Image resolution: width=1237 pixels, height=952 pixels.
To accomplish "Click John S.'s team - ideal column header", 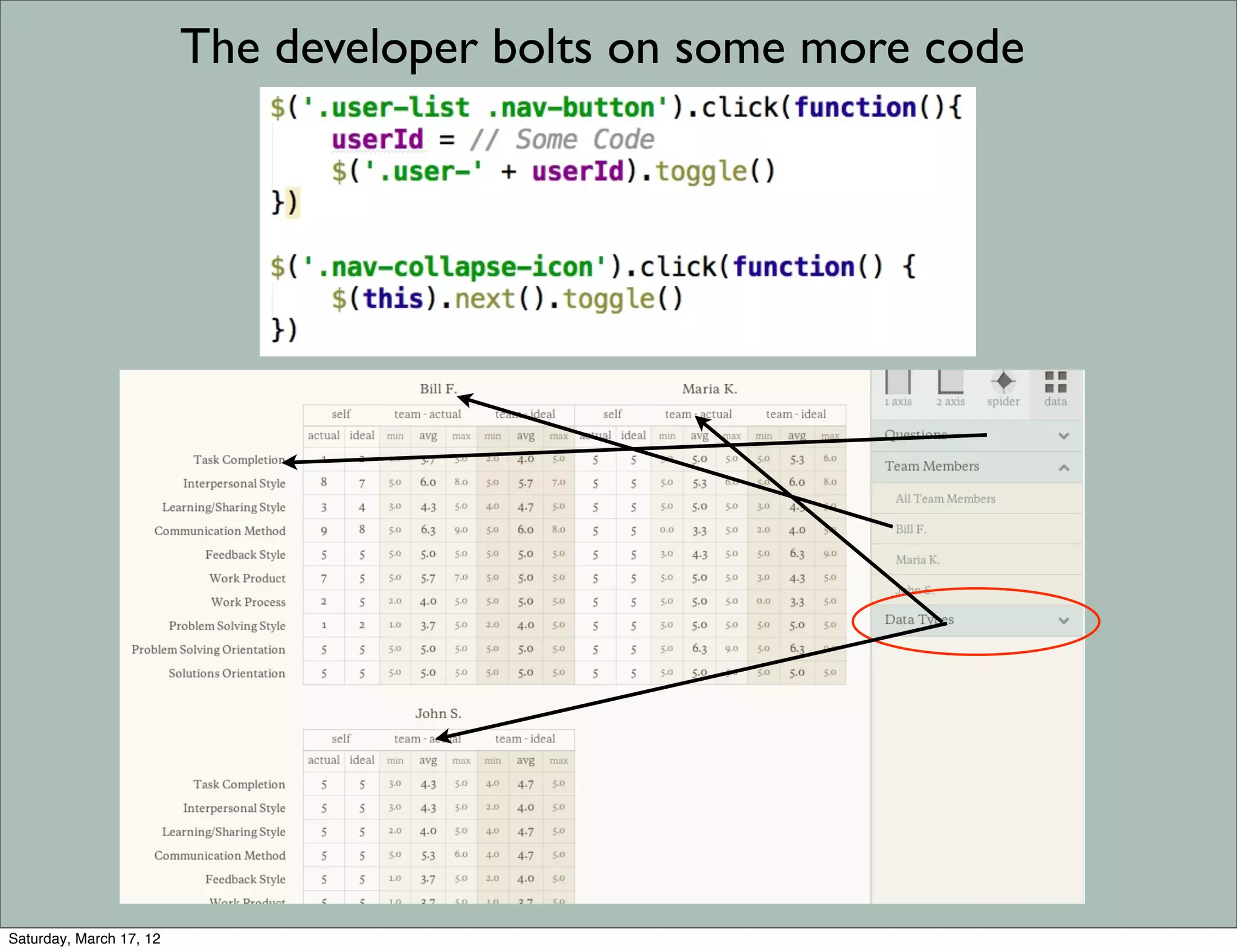I will point(525,739).
